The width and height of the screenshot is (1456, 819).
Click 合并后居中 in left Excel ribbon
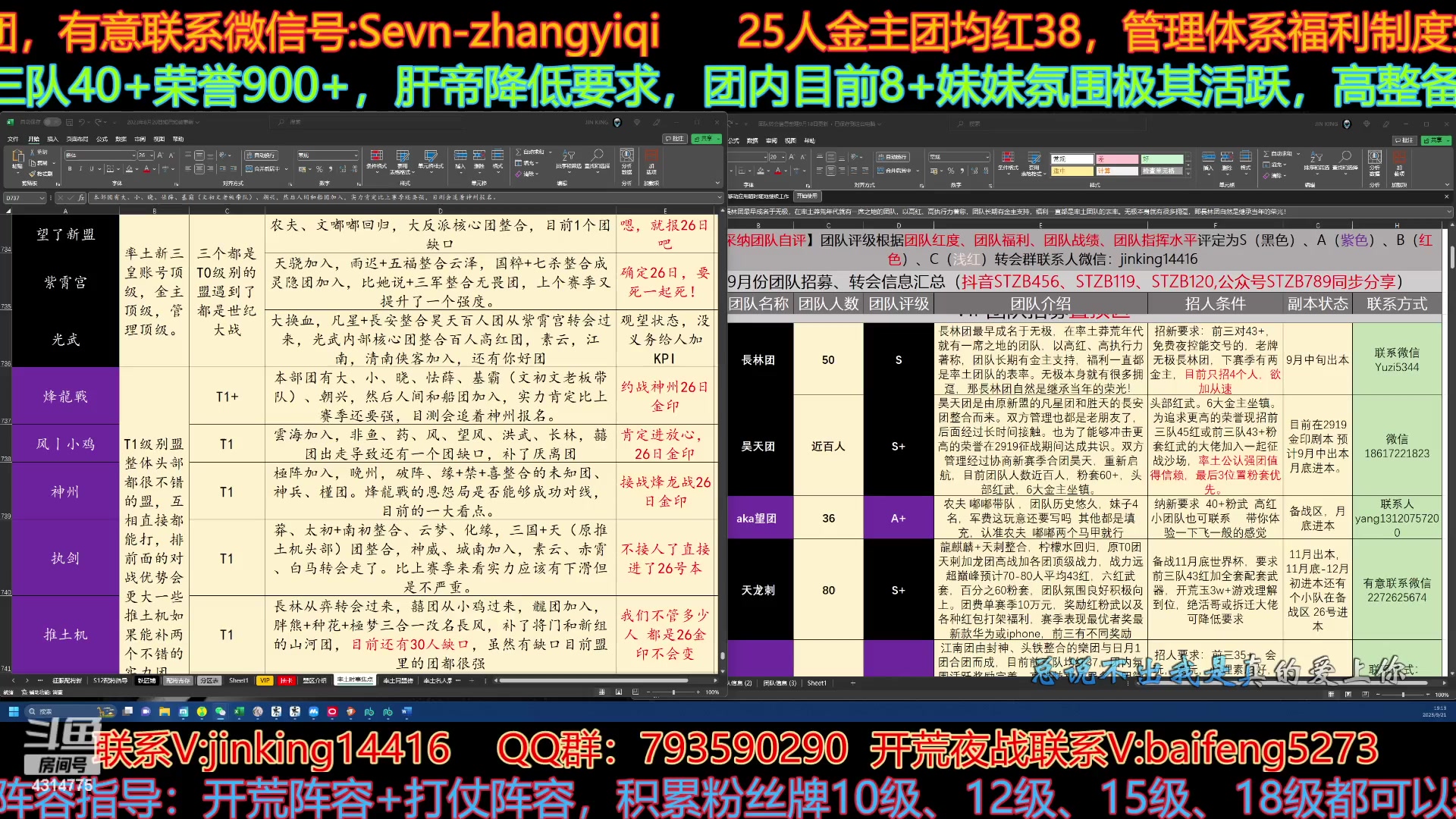coord(262,169)
